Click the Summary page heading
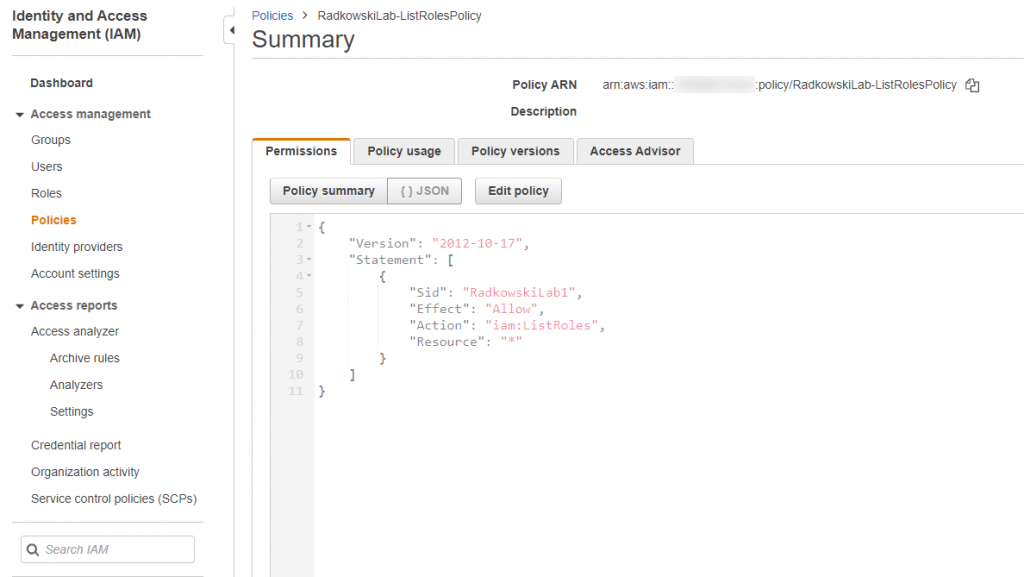 pos(303,40)
